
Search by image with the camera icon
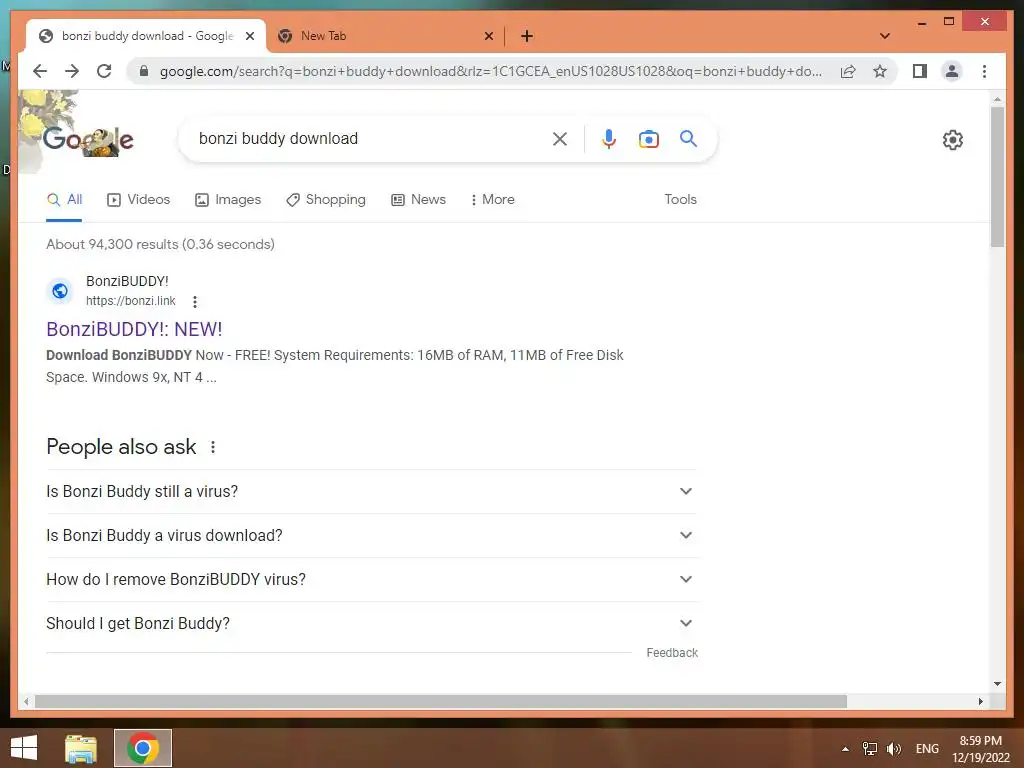point(648,139)
